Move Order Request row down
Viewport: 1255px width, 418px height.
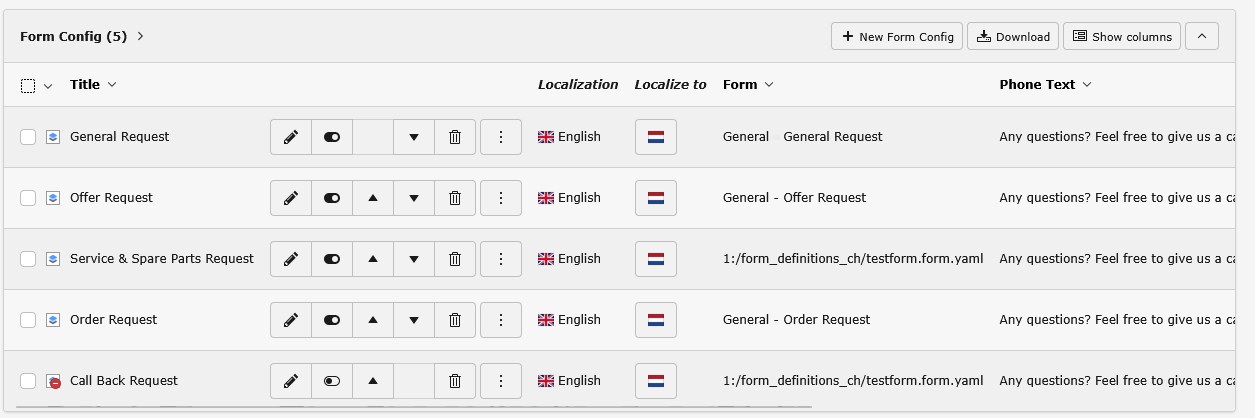414,320
